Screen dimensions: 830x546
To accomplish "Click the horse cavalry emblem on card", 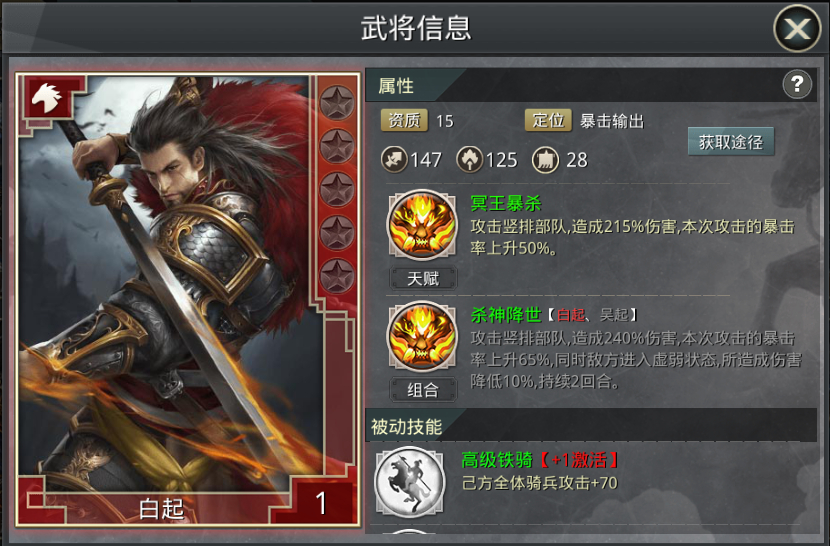I will pyautogui.click(x=47, y=98).
